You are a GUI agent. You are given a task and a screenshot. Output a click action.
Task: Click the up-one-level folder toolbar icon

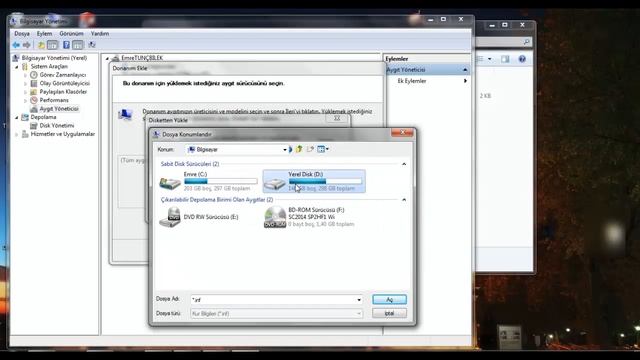click(41, 45)
